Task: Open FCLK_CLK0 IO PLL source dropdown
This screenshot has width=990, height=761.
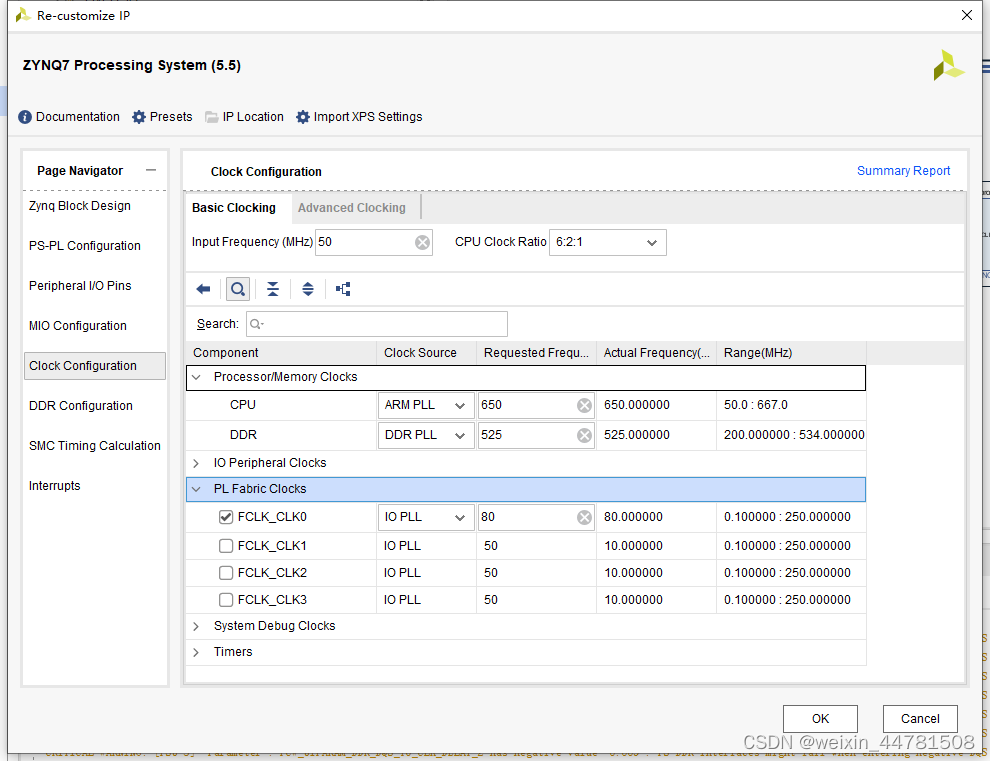Action: [426, 518]
